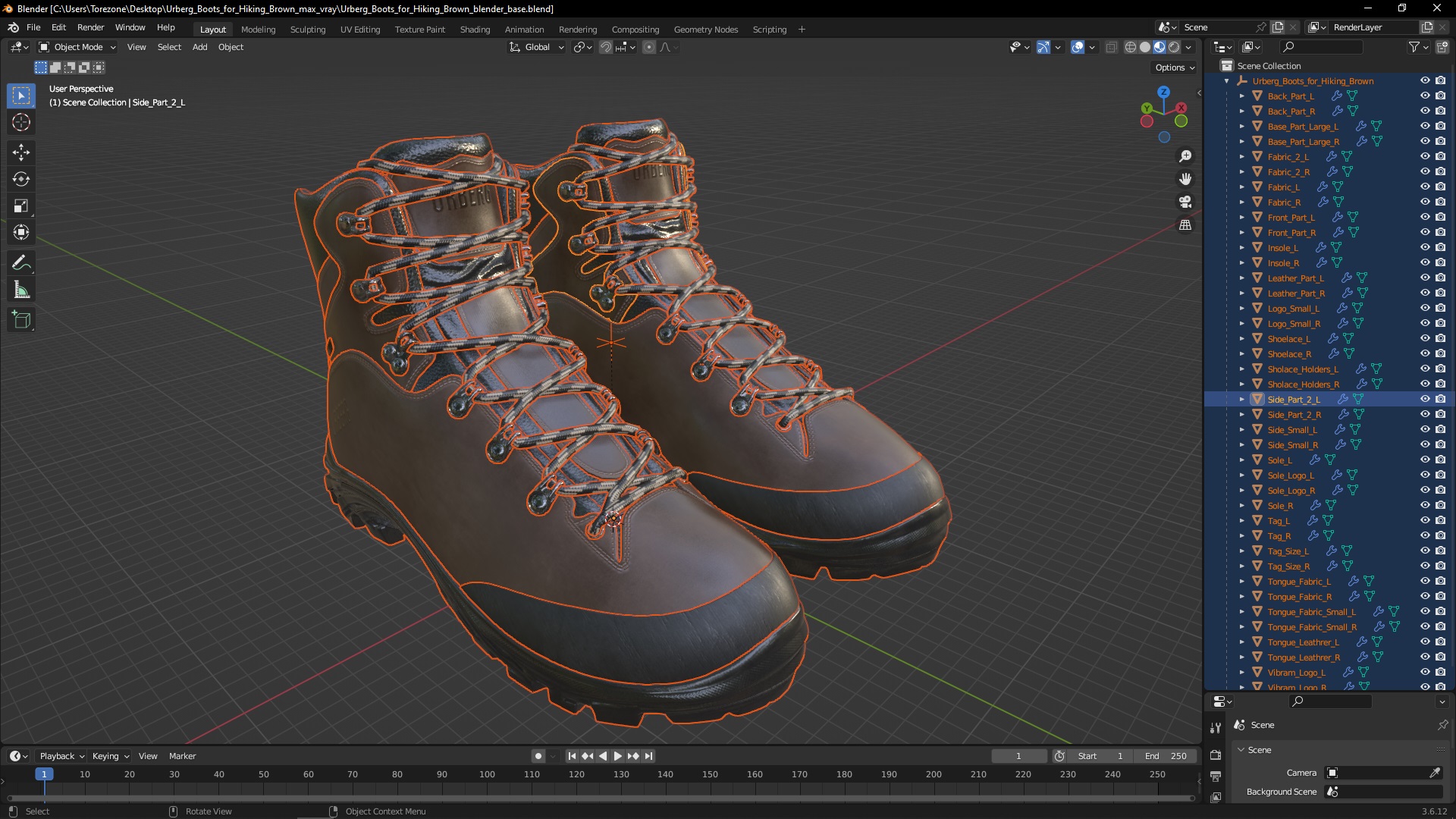This screenshot has height=819, width=1456.
Task: Switch to wireframe viewport shading
Action: 1131,47
